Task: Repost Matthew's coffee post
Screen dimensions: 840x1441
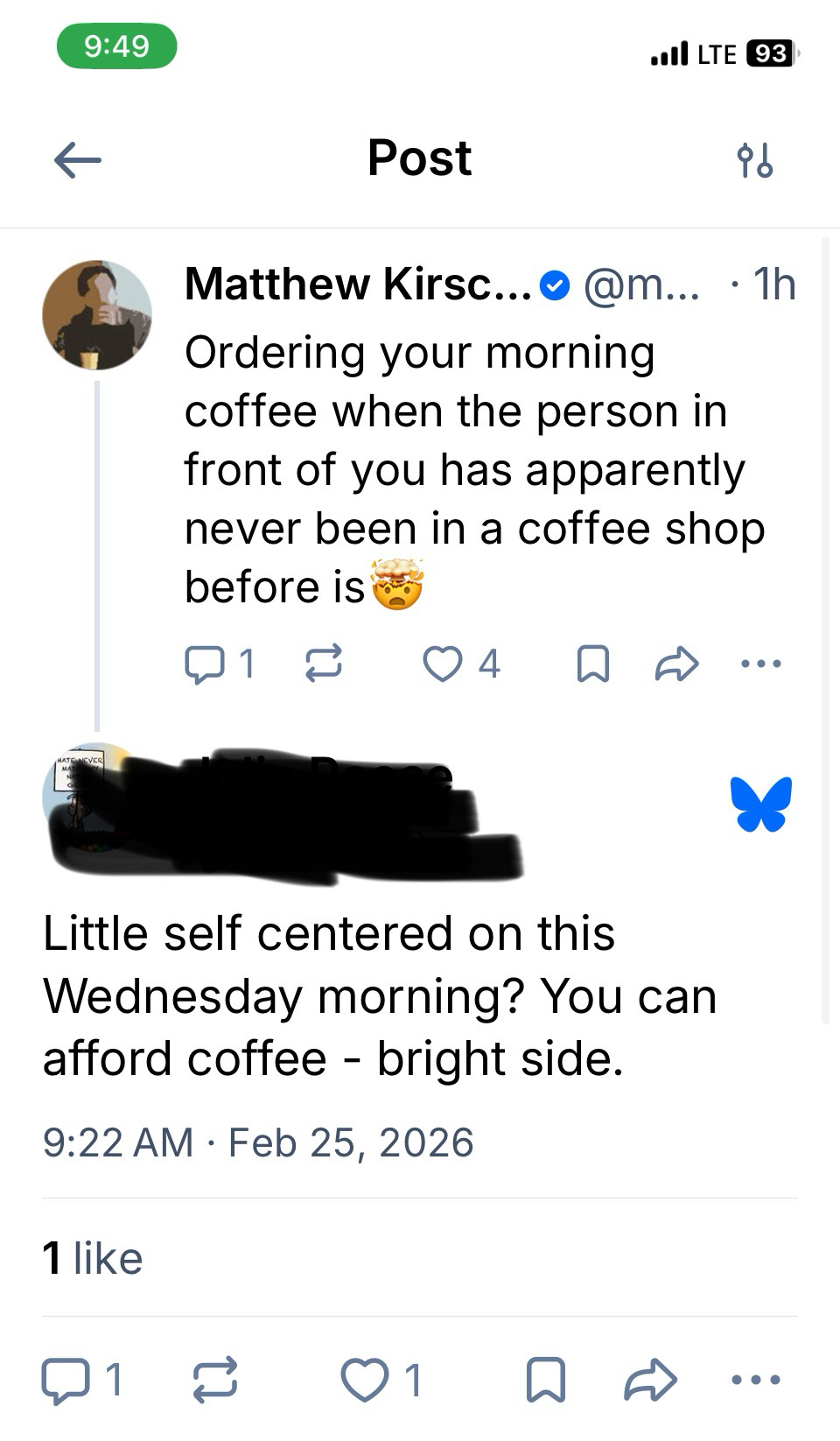Action: coord(323,664)
